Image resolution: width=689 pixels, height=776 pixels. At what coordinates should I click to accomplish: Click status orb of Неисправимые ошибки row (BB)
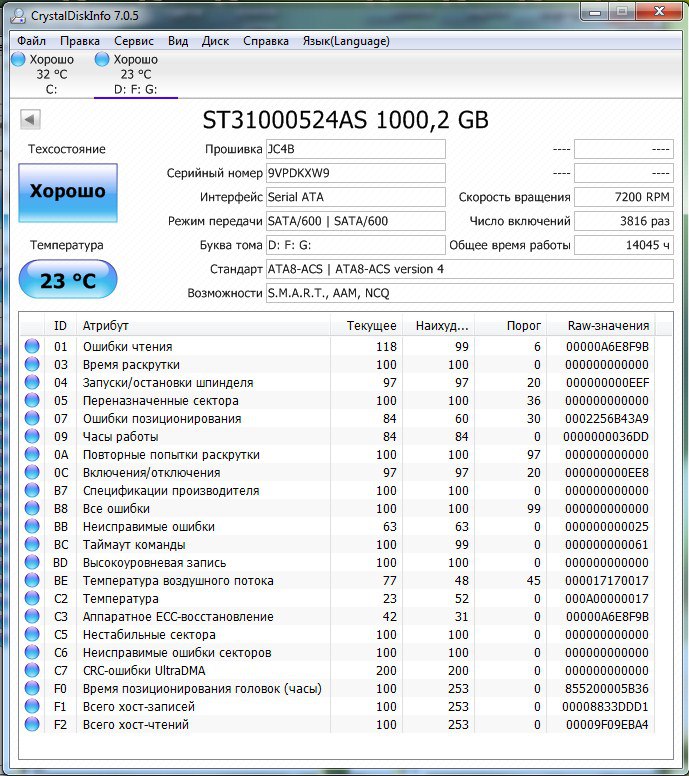32,526
